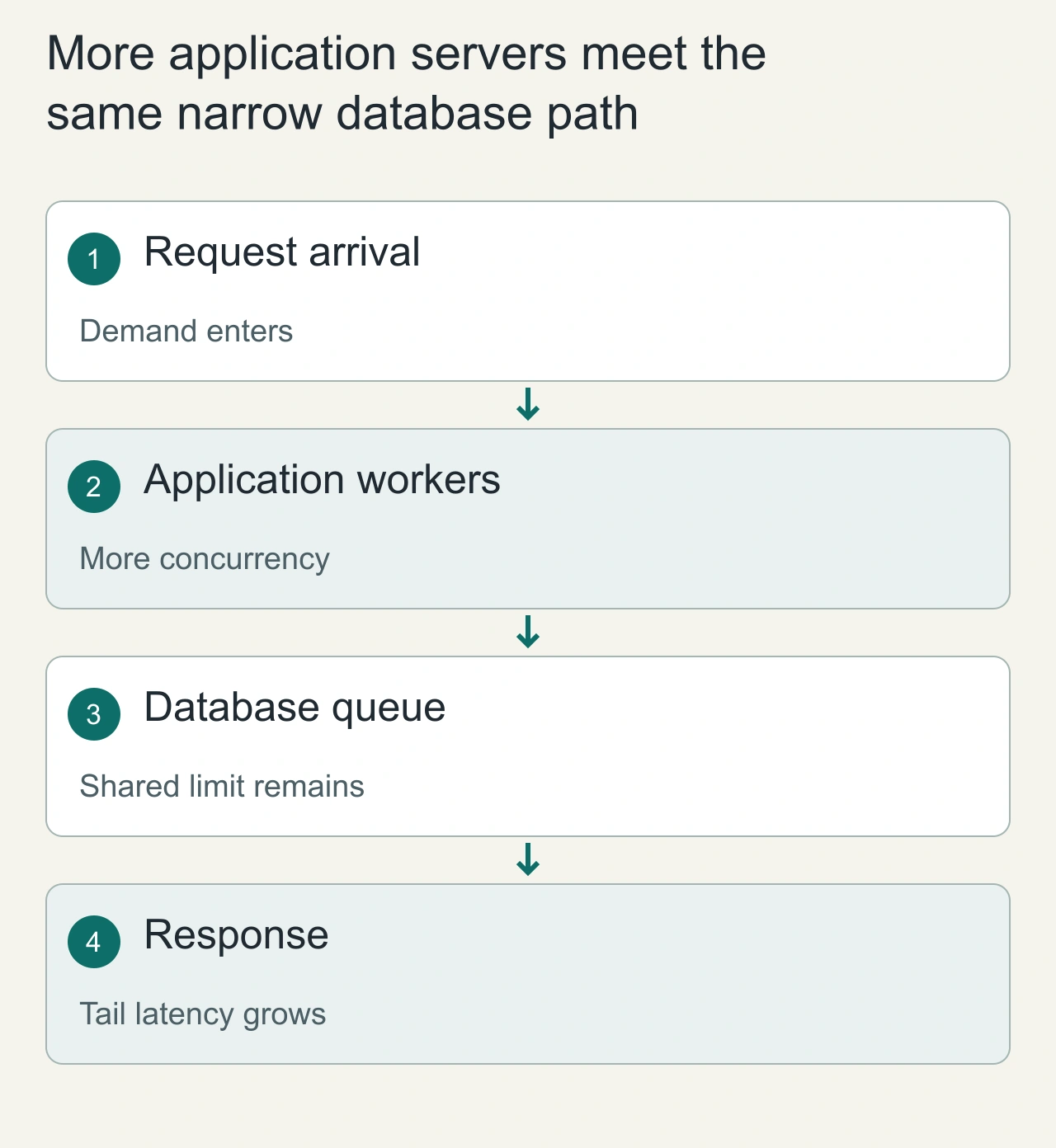Select the "Request arrival" heading
The height and width of the screenshot is (1148, 1056).
[x=282, y=252]
